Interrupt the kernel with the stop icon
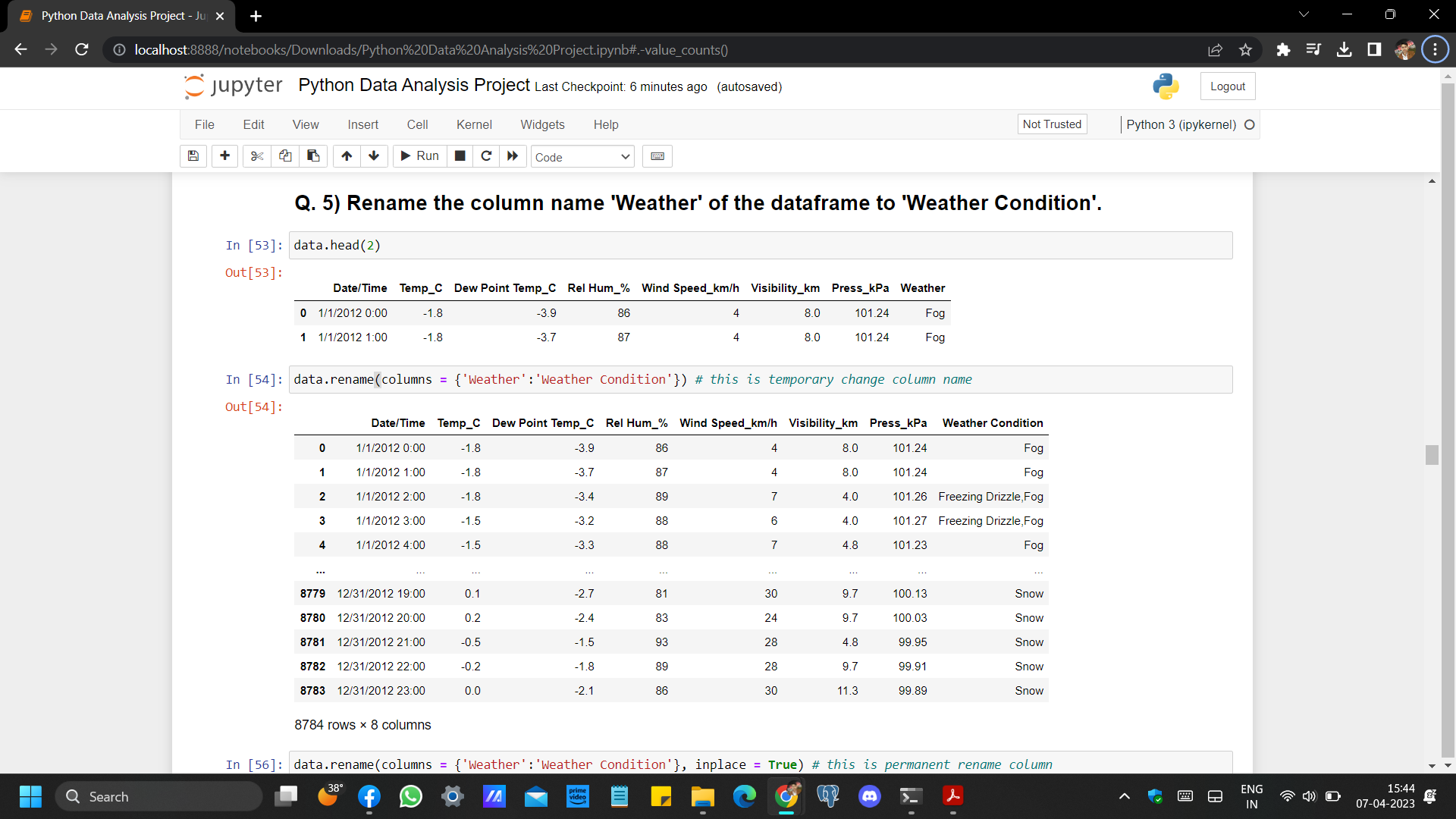The height and width of the screenshot is (819, 1456). tap(460, 156)
